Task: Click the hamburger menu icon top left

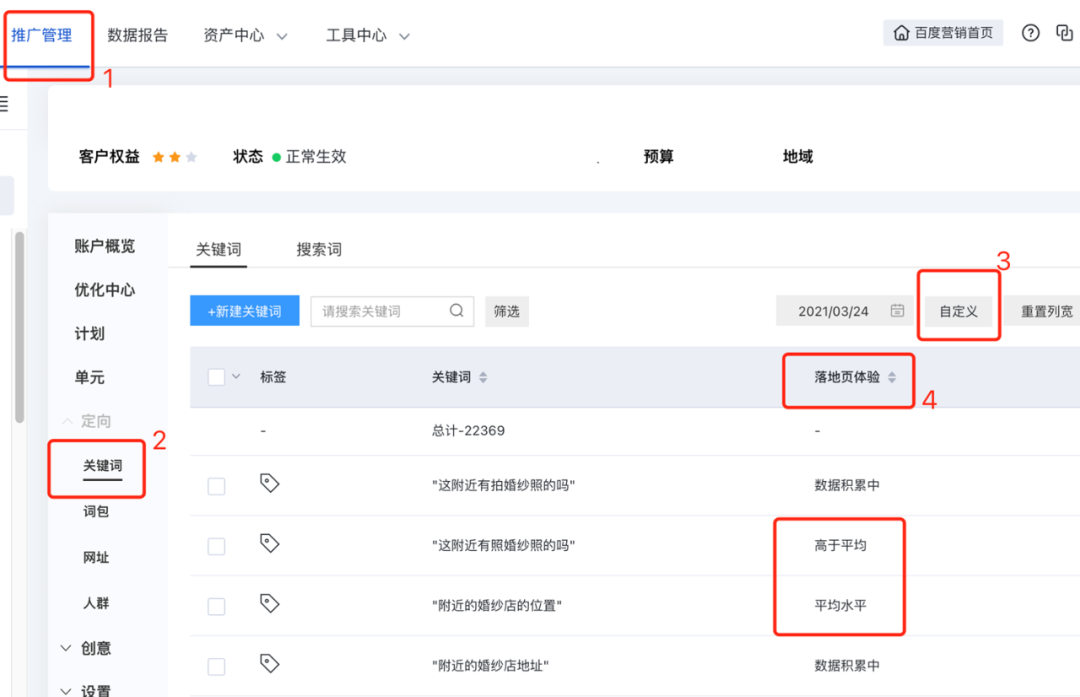Action: click(x=3, y=103)
